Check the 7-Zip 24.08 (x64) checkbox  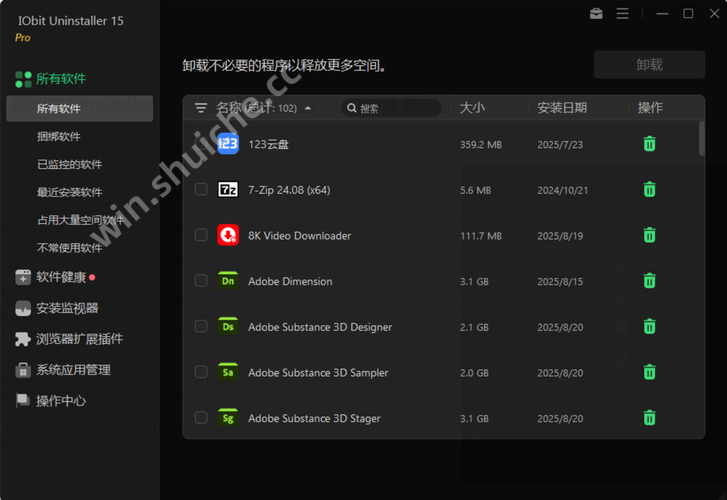pos(201,189)
